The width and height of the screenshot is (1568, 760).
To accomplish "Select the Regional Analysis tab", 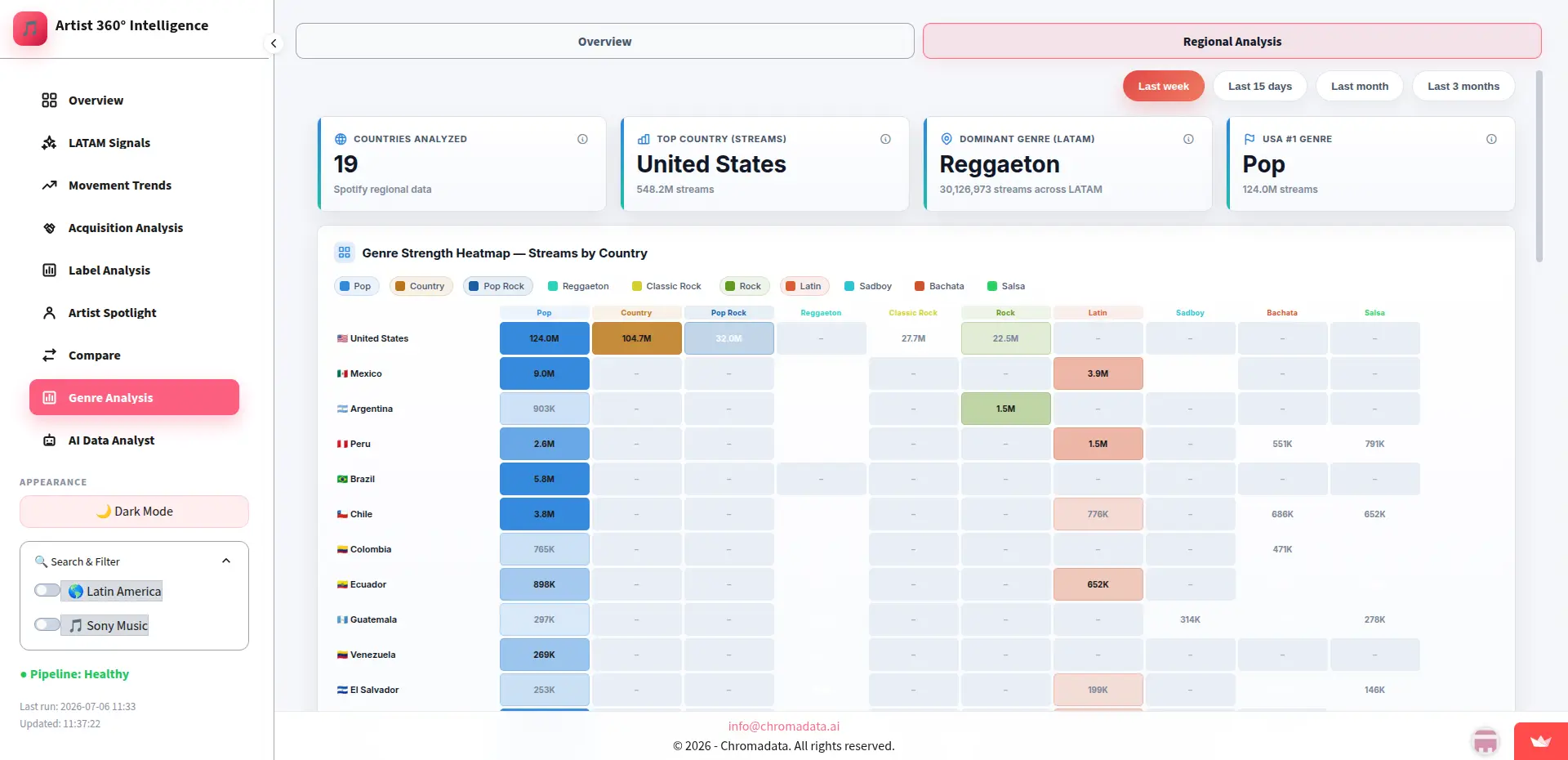I will (1232, 41).
